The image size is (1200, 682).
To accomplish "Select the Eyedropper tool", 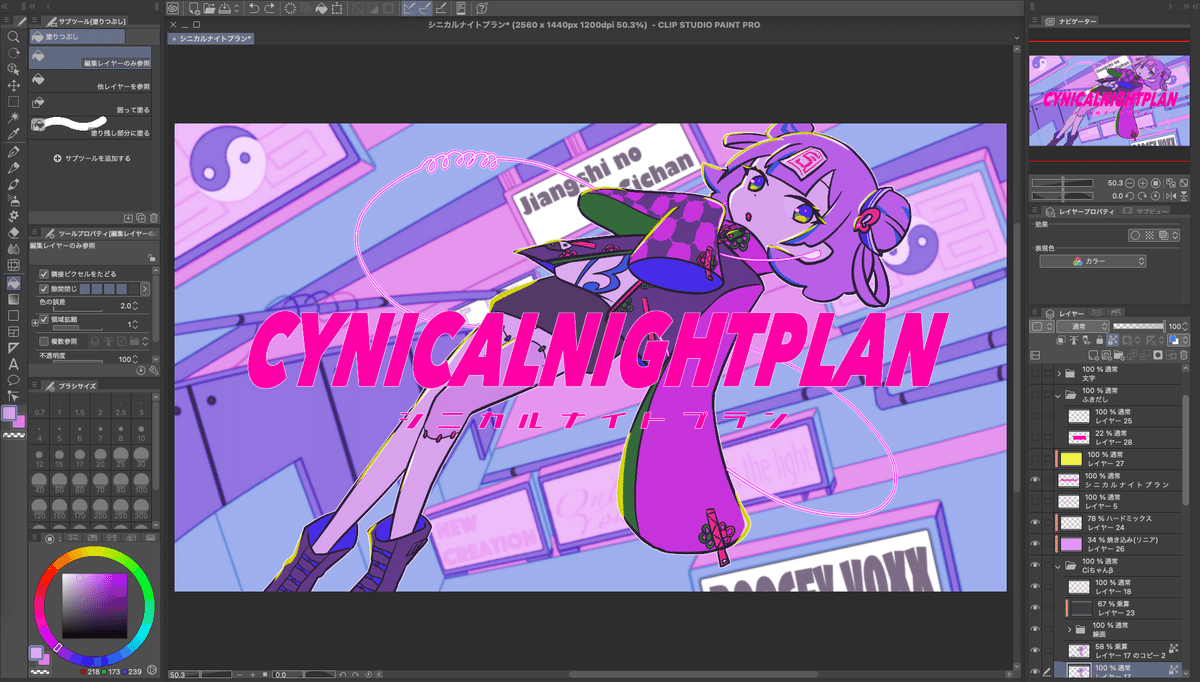I will [13, 134].
